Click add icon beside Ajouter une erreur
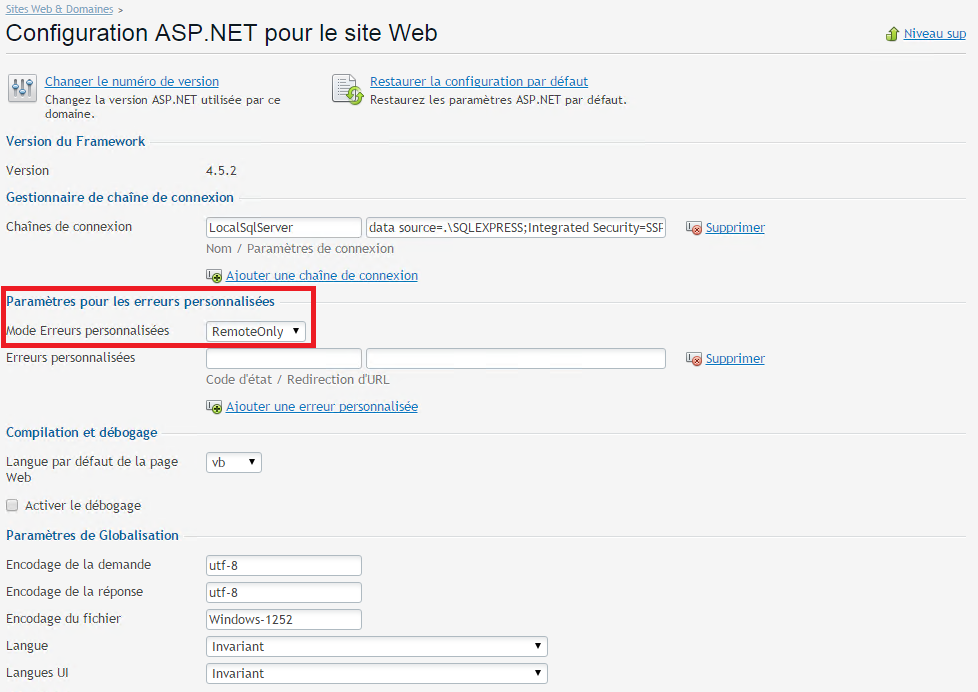 (214, 407)
